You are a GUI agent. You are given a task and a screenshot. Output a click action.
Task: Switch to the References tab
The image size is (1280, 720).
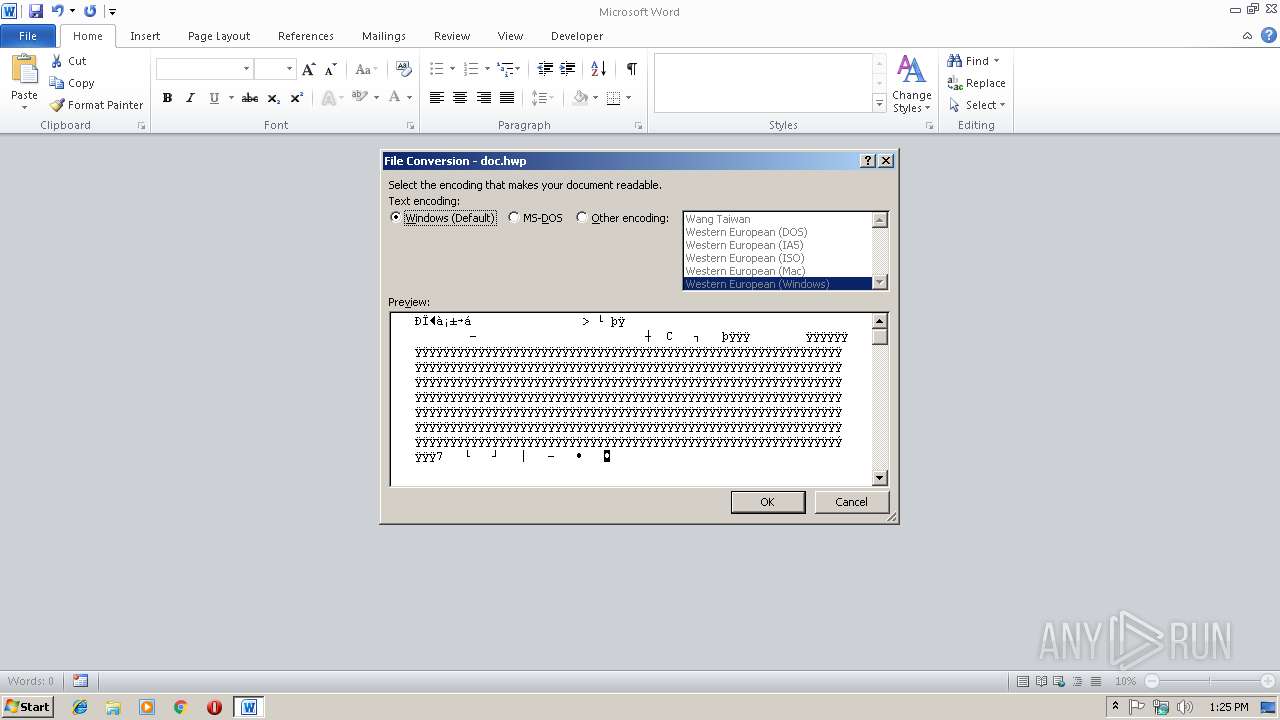(x=306, y=36)
